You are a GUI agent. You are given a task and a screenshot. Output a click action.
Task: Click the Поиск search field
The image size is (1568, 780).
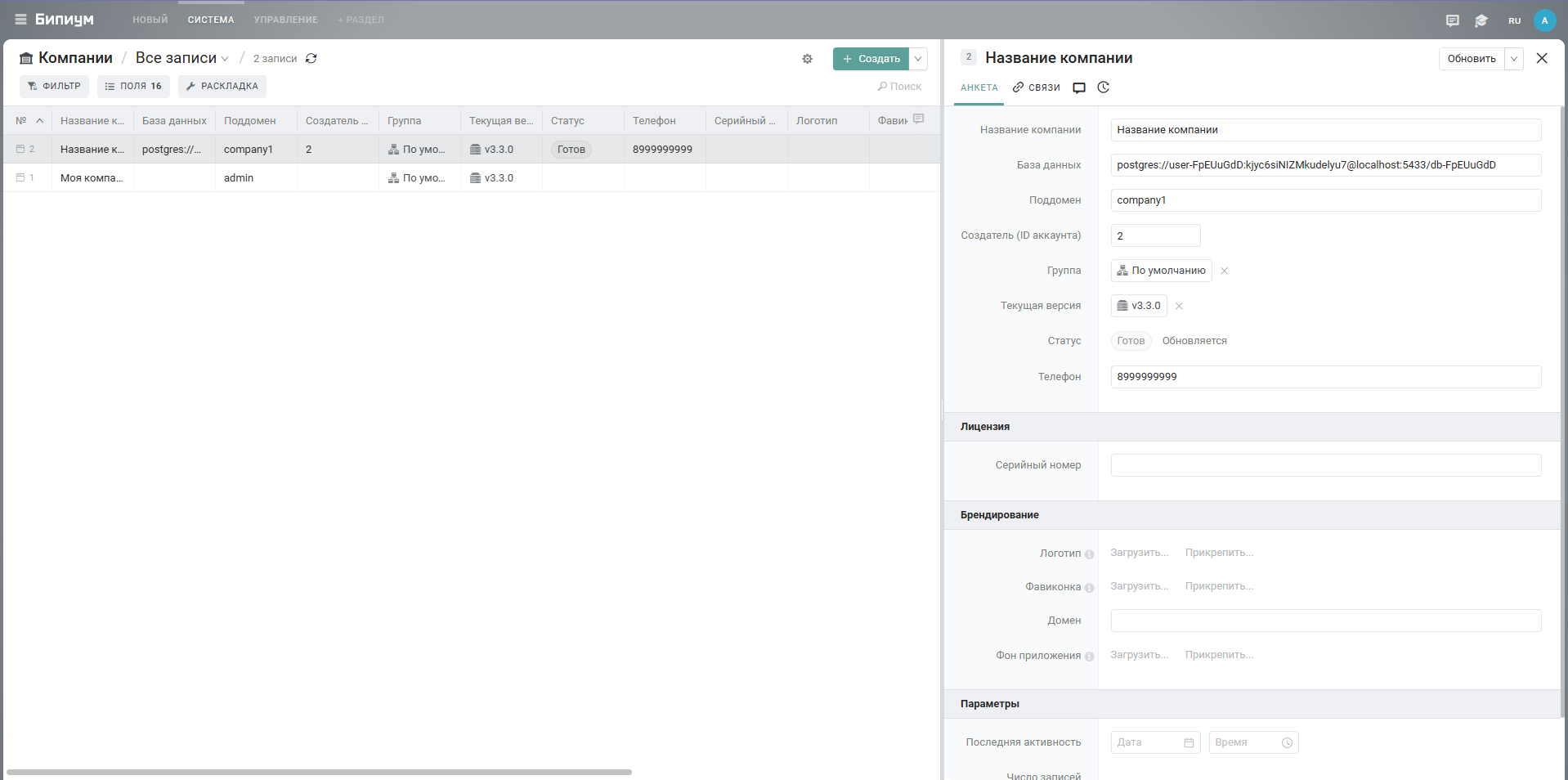point(899,86)
